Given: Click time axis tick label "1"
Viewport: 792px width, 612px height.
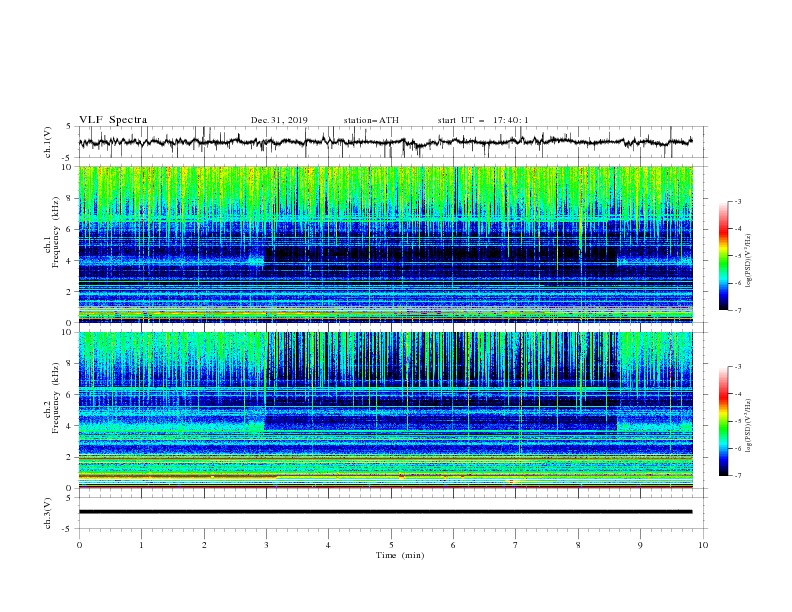Looking at the screenshot, I should (x=141, y=545).
